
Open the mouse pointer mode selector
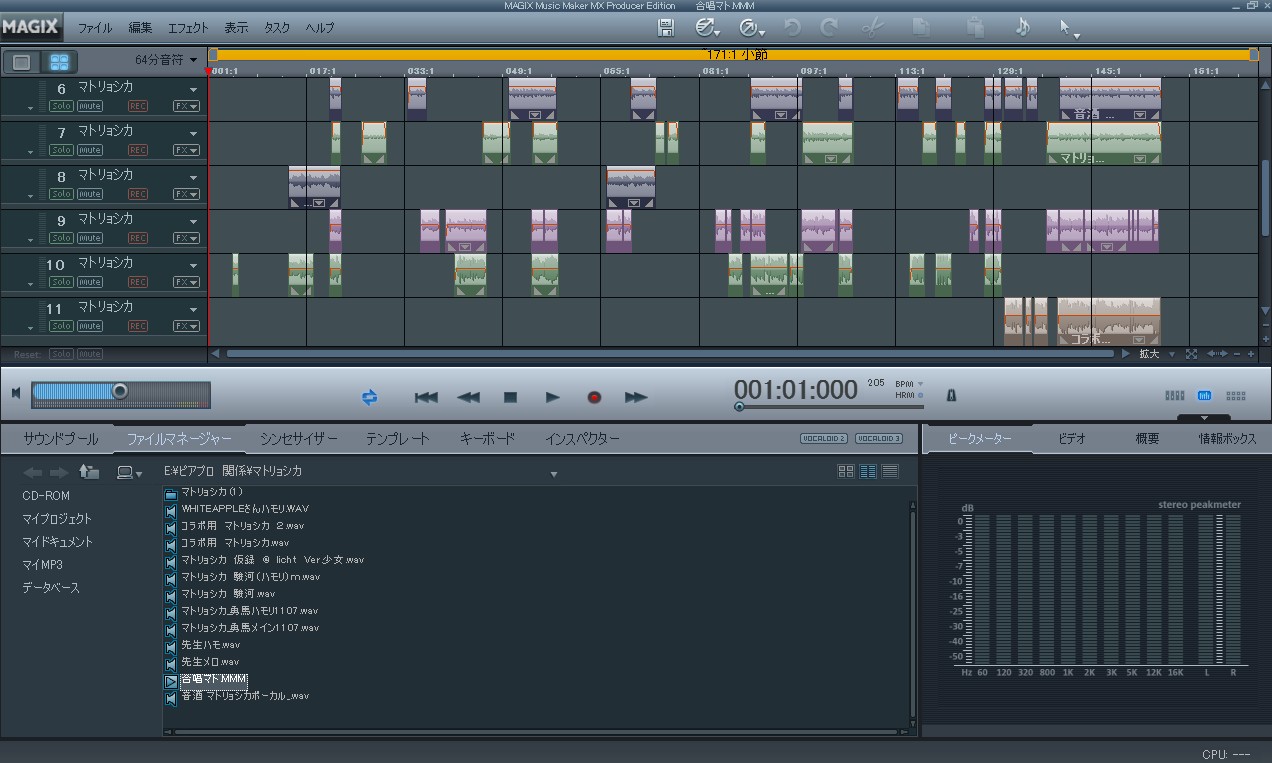1069,29
